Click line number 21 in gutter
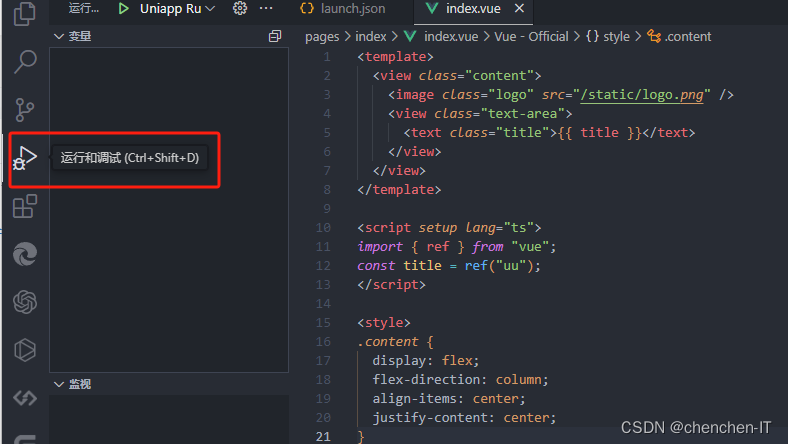The height and width of the screenshot is (444, 788). (x=323, y=436)
